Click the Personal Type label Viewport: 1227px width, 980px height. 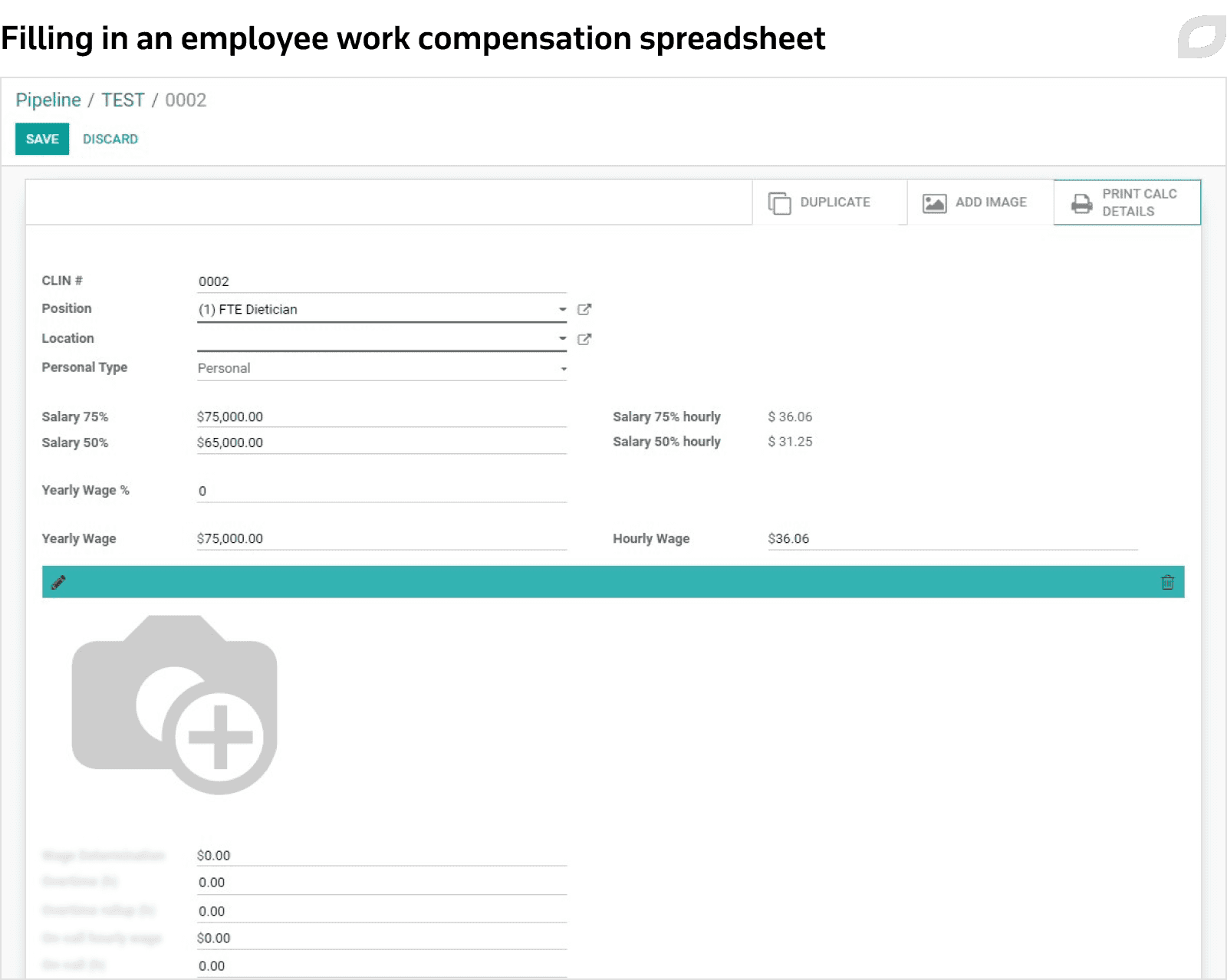[x=84, y=367]
